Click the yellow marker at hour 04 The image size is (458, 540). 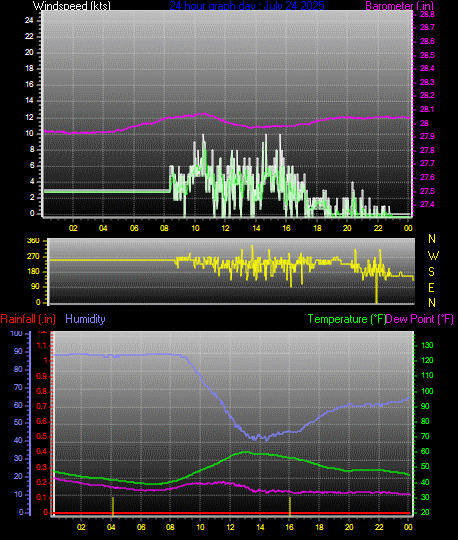tap(113, 506)
